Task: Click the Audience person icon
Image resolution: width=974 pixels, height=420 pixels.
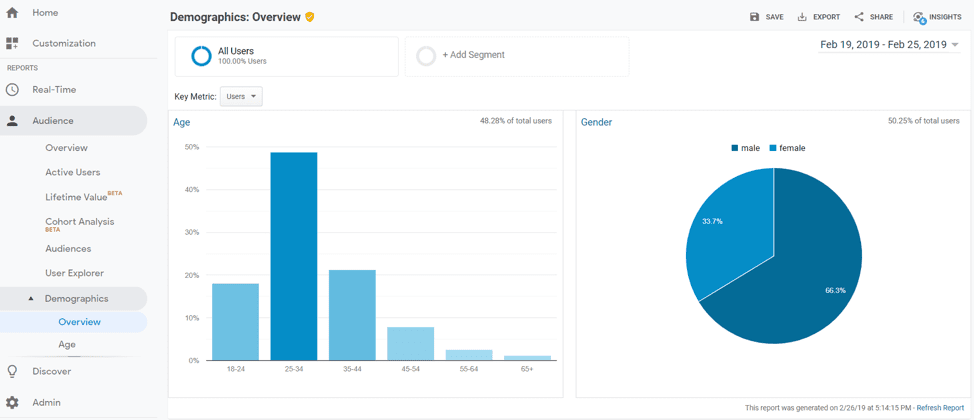Action: tap(12, 121)
